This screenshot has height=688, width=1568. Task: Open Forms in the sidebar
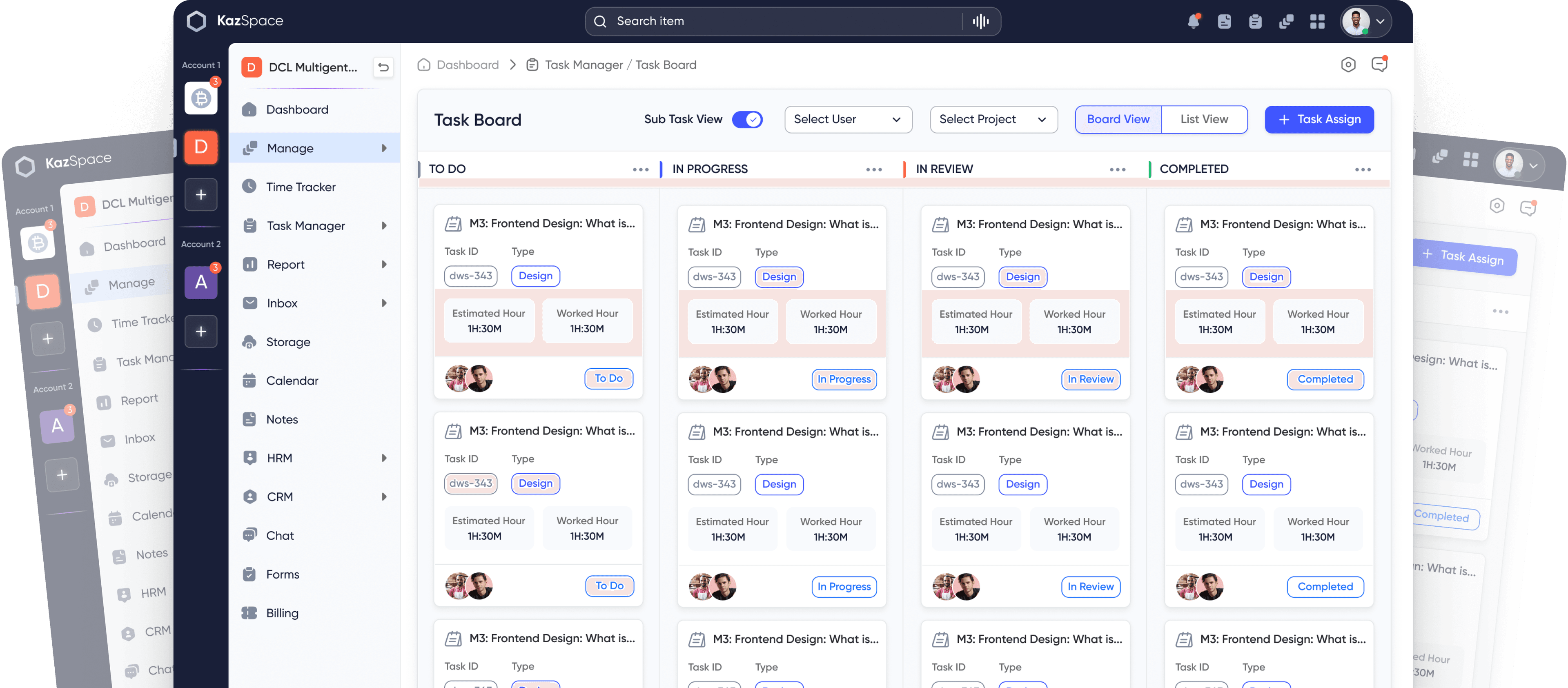click(x=314, y=574)
